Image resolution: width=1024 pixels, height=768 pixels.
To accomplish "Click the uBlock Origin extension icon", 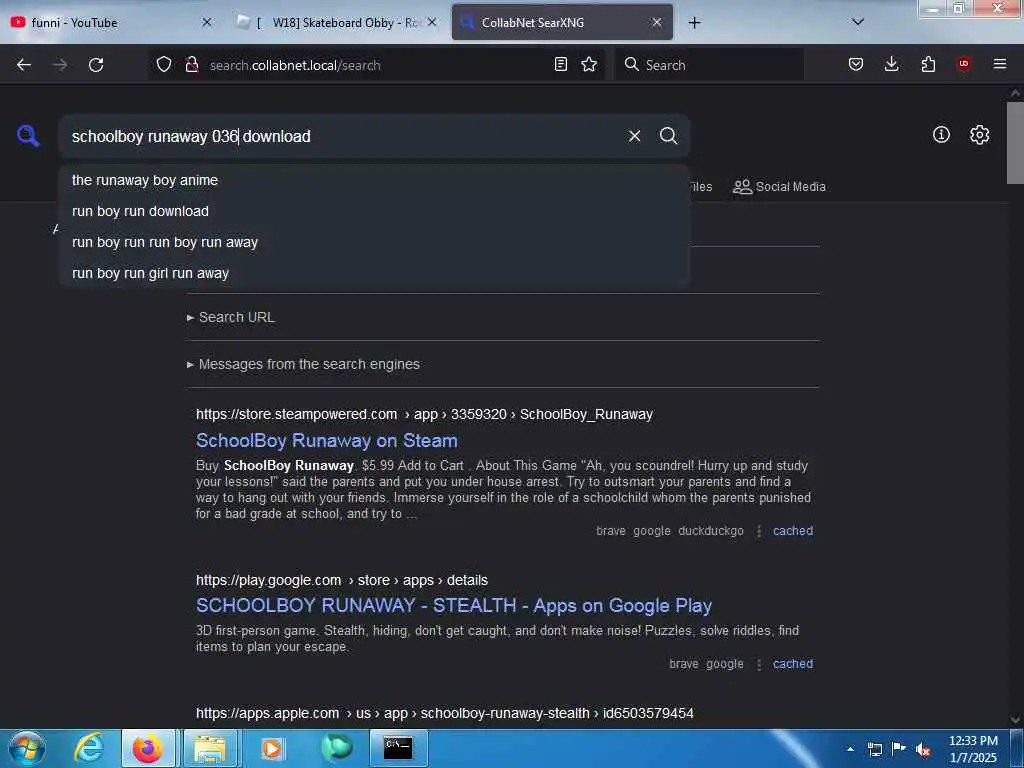I will pos(963,64).
